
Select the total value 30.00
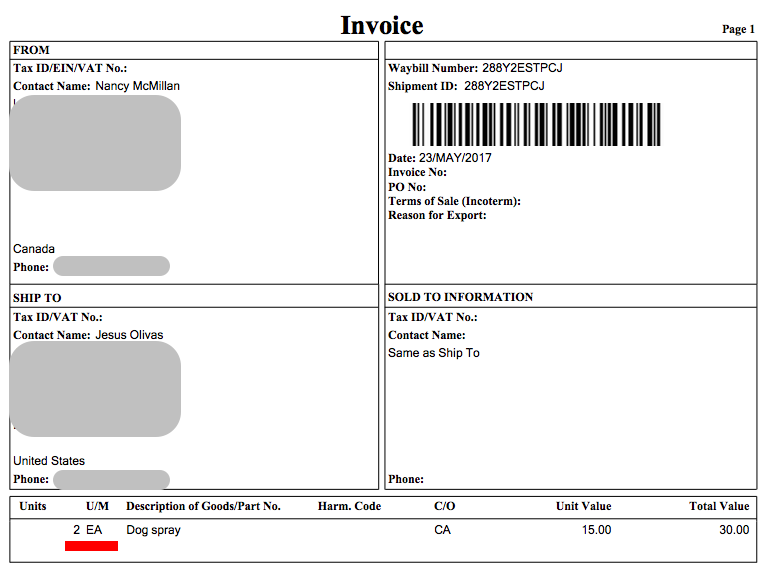click(x=734, y=530)
